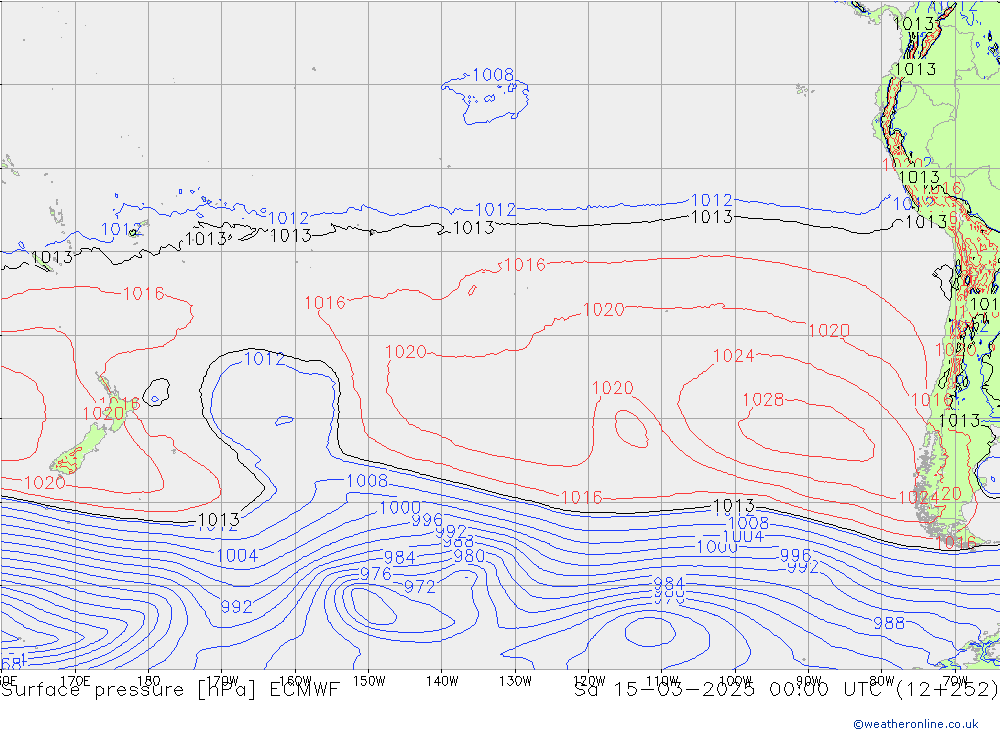Click the 140W longitude axis label
The height and width of the screenshot is (733, 1000).
(x=442, y=681)
